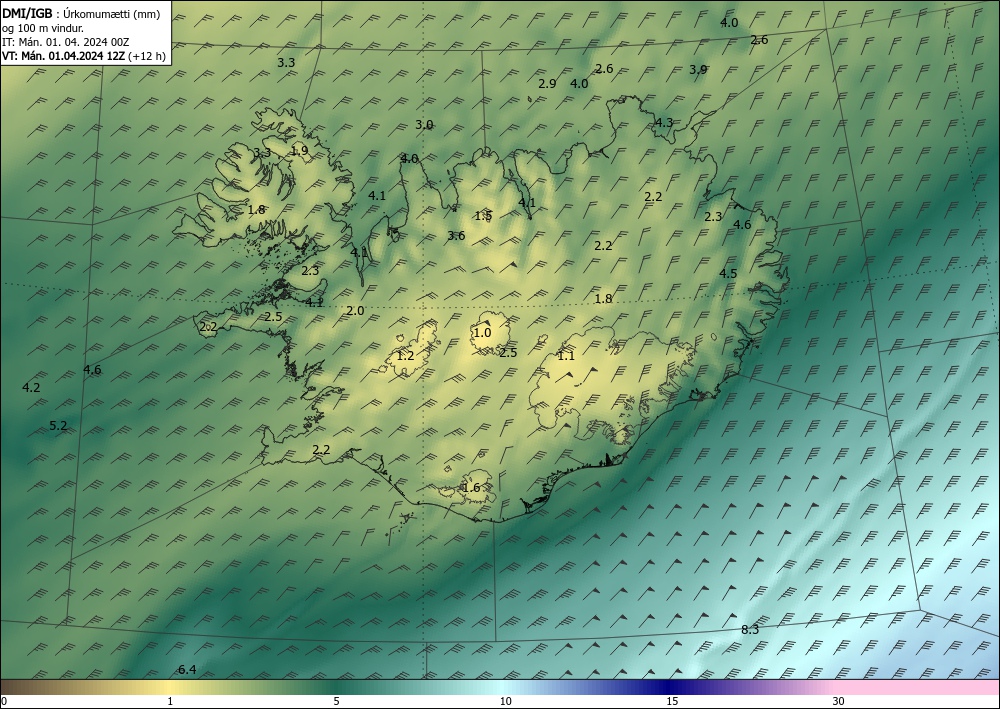This screenshot has width=1000, height=709.
Task: Click the 1.2 value on the map
Action: point(406,356)
